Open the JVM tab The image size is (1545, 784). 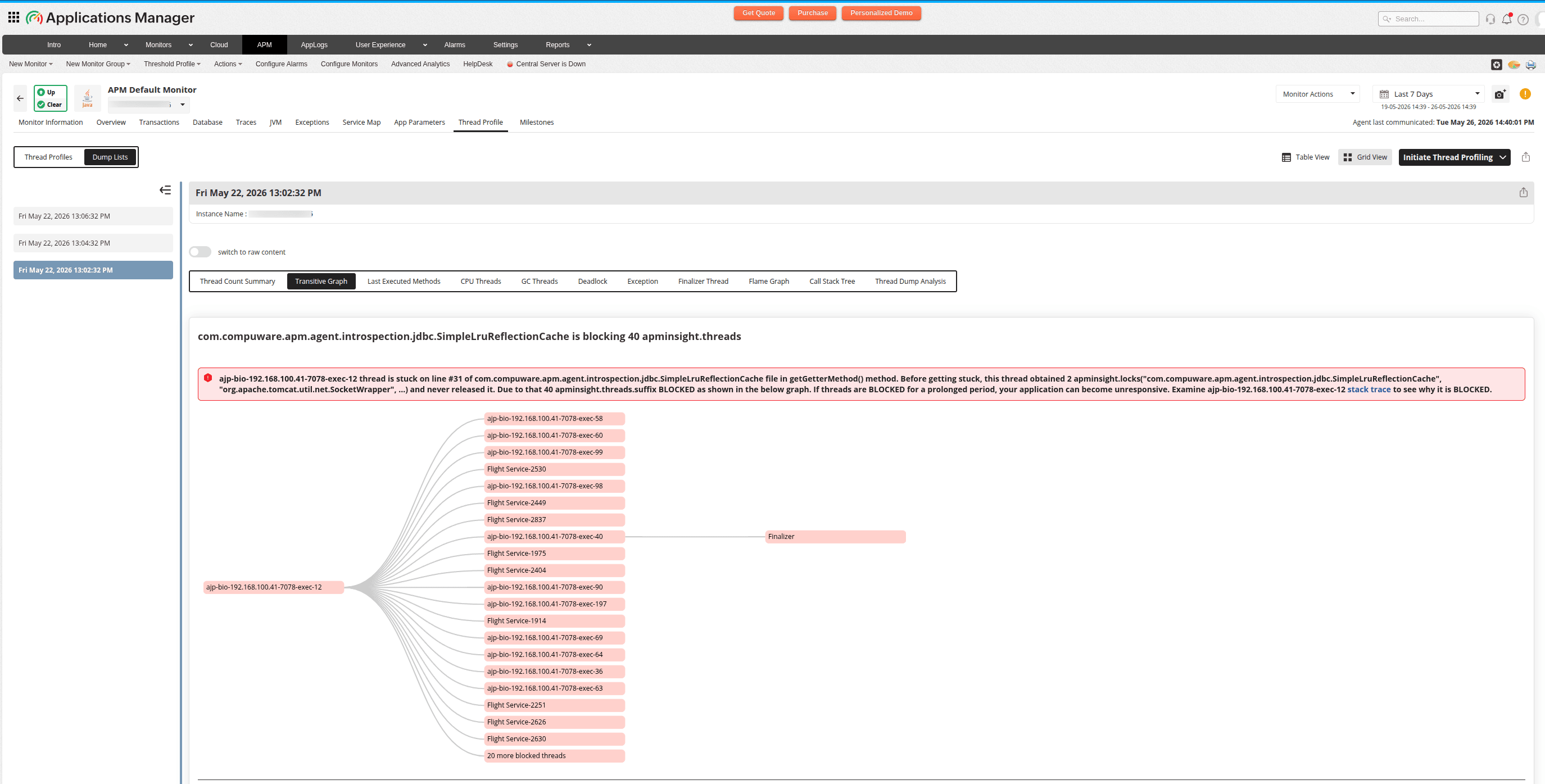(x=275, y=123)
